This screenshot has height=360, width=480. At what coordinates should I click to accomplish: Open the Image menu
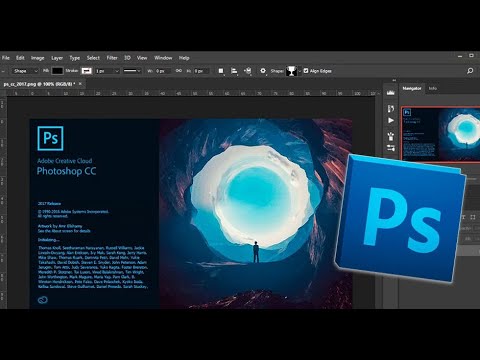pos(38,58)
